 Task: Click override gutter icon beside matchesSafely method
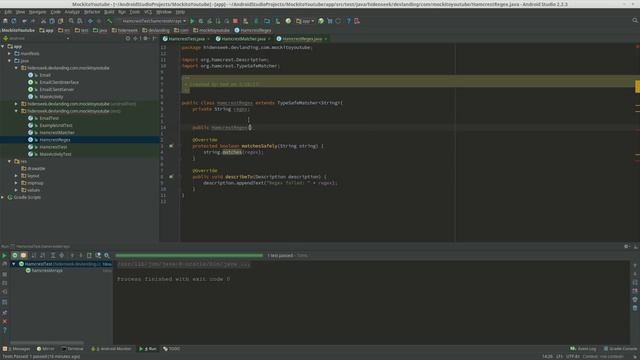[171, 146]
